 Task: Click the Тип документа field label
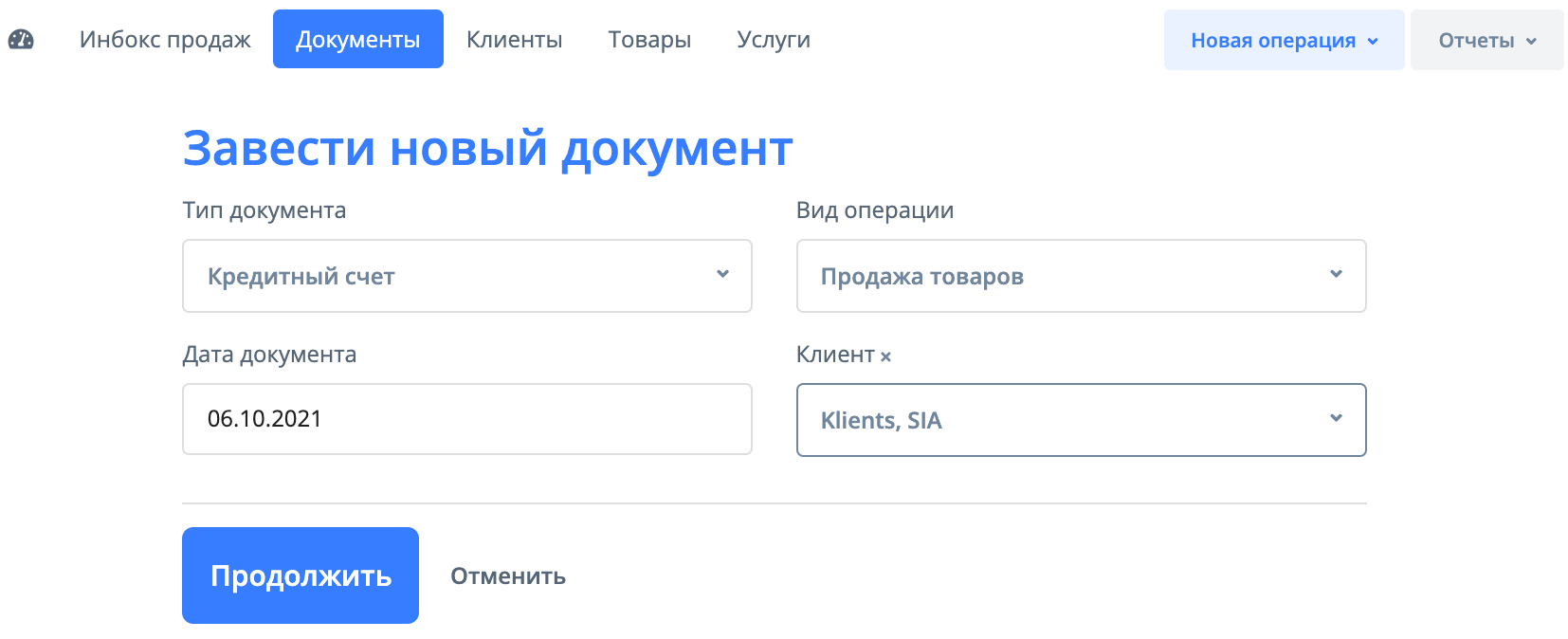coord(264,210)
